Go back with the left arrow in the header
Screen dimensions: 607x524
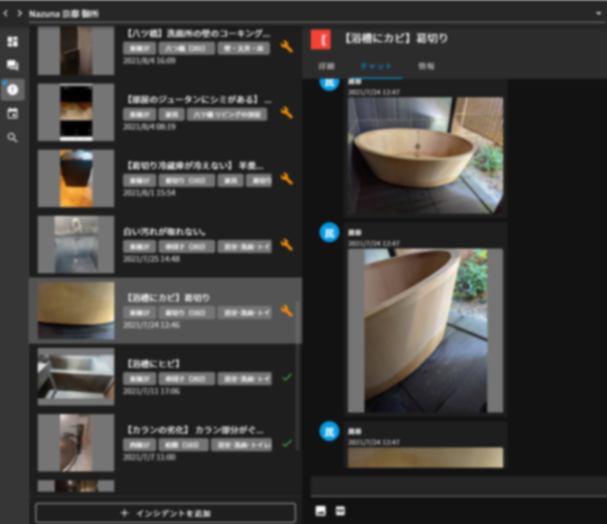5,14
